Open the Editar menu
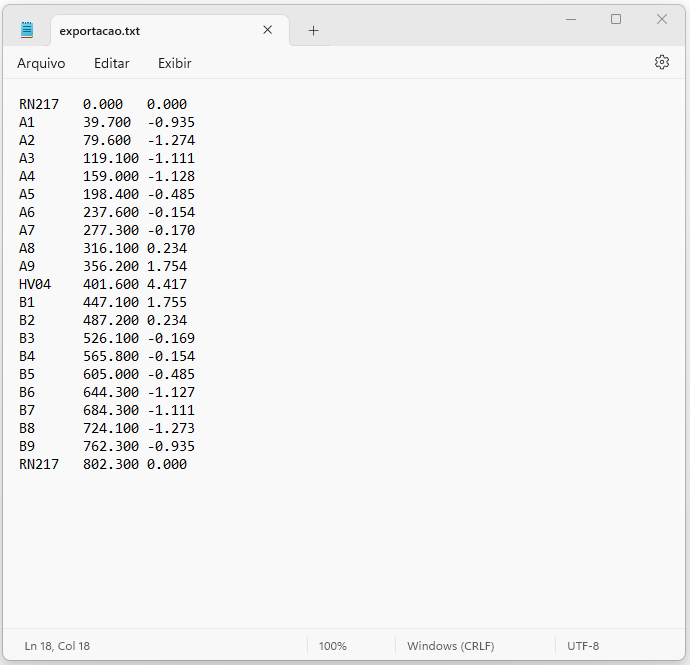 (112, 63)
